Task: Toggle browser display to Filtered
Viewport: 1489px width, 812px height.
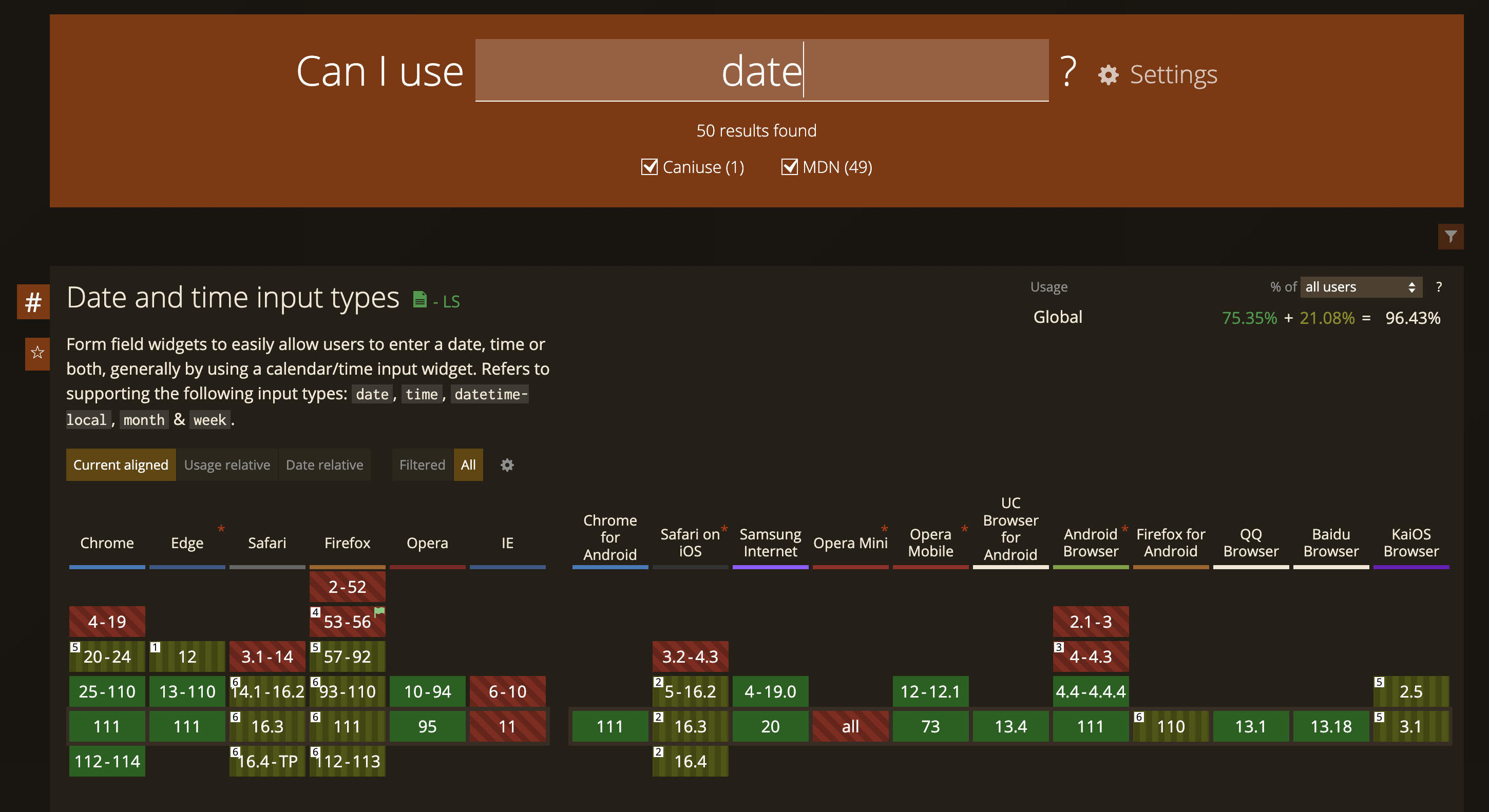Action: coord(422,465)
